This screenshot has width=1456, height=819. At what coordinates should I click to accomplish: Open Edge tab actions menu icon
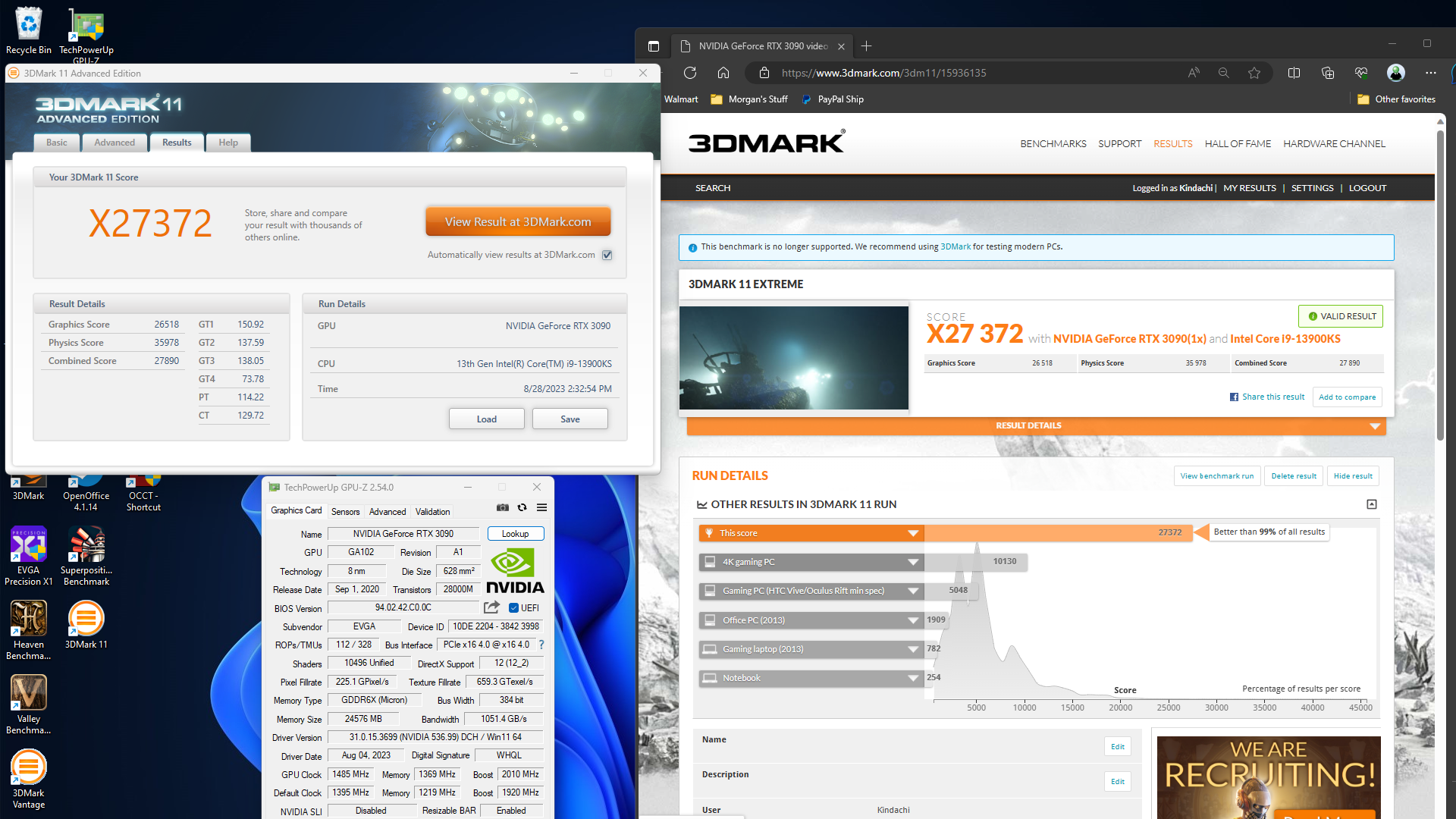pos(653,46)
